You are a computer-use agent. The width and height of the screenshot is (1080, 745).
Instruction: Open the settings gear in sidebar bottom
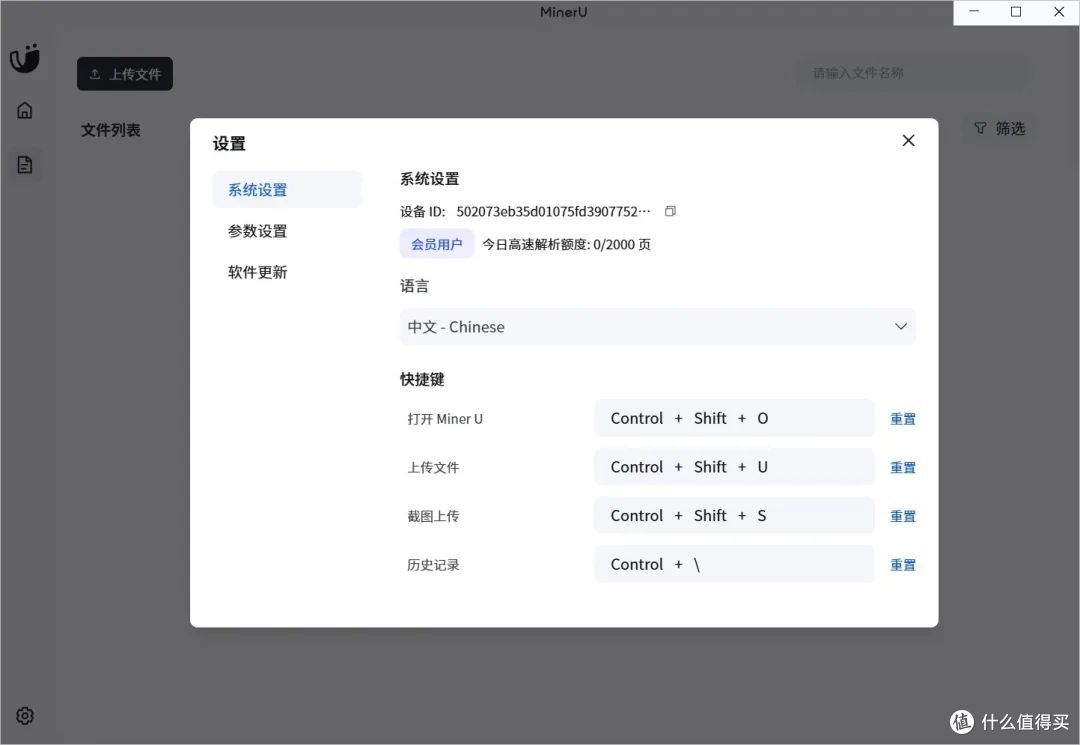25,715
